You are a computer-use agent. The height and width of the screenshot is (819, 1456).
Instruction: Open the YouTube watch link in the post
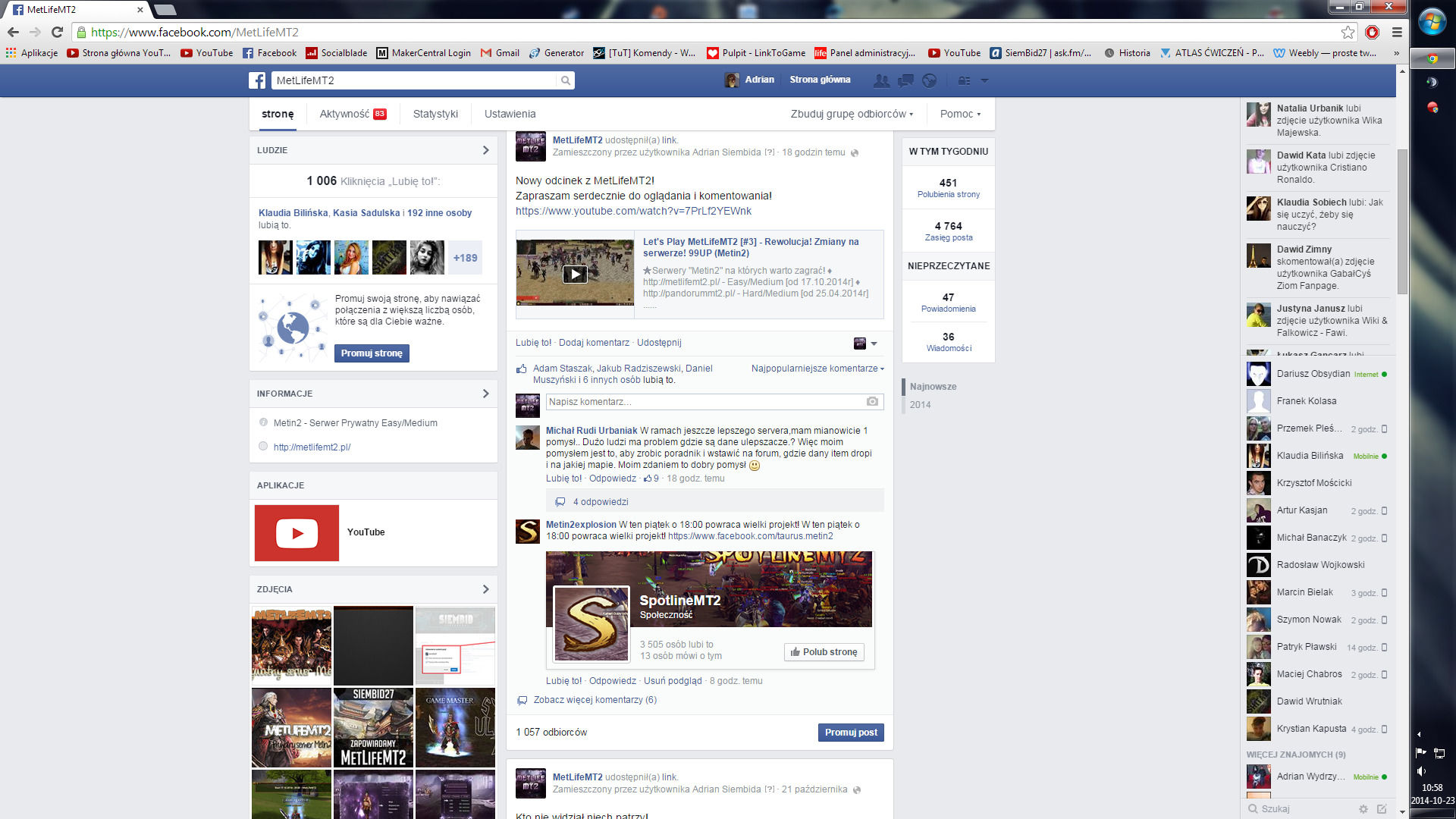tap(633, 212)
